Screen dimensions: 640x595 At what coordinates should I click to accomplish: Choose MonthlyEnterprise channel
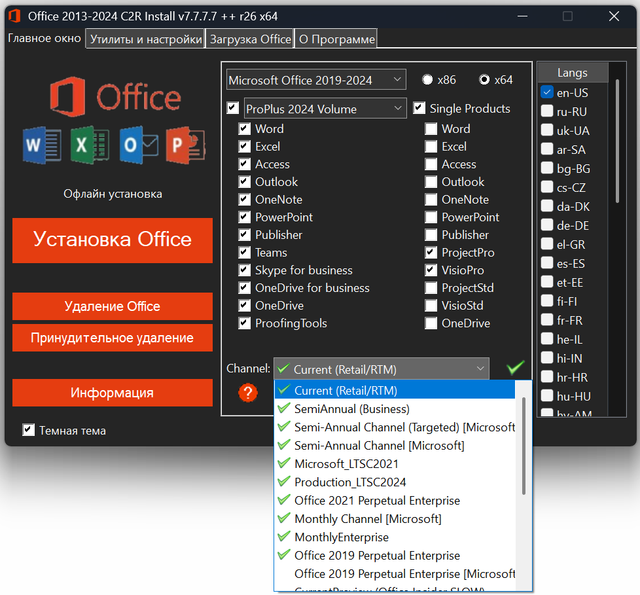[395, 537]
